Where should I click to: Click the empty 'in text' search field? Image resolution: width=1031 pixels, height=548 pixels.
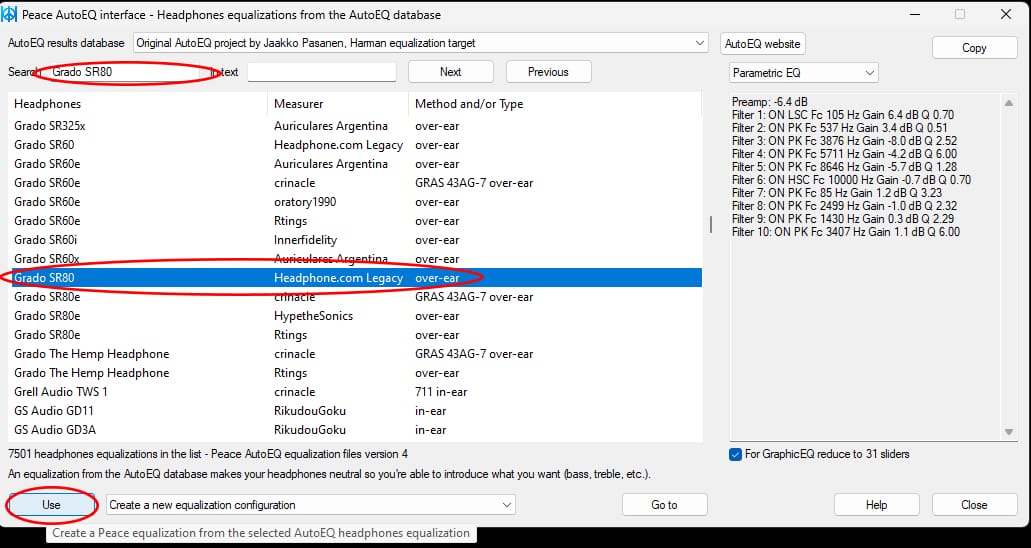tap(322, 72)
